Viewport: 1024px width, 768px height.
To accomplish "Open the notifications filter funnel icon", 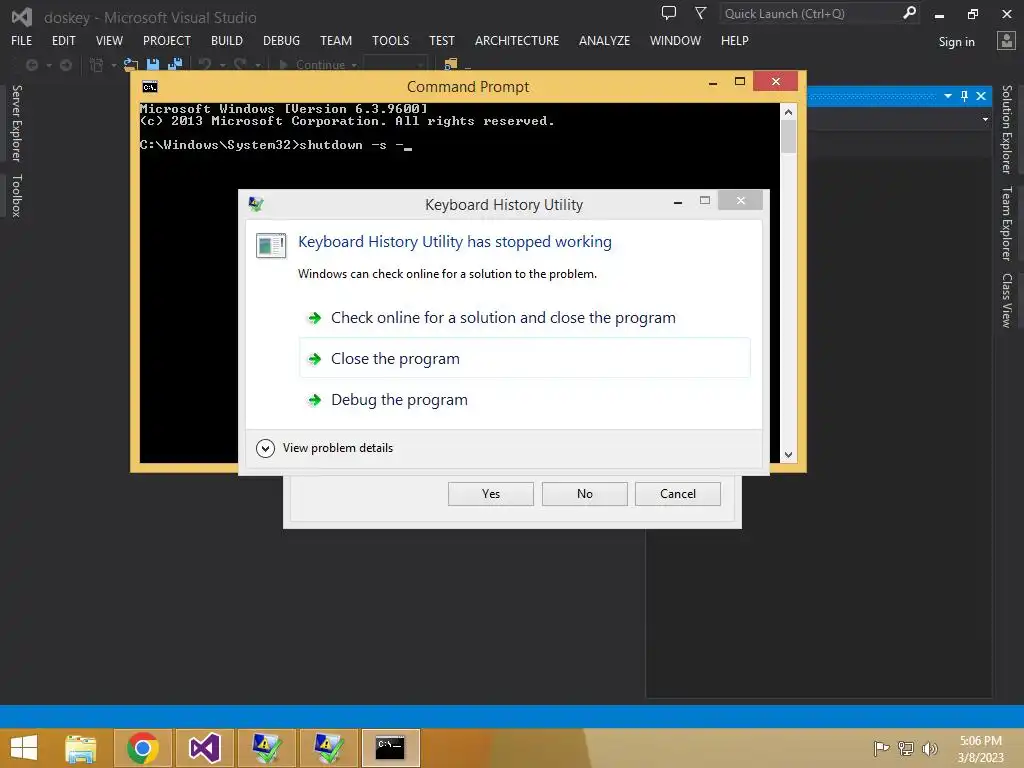I will 700,13.
